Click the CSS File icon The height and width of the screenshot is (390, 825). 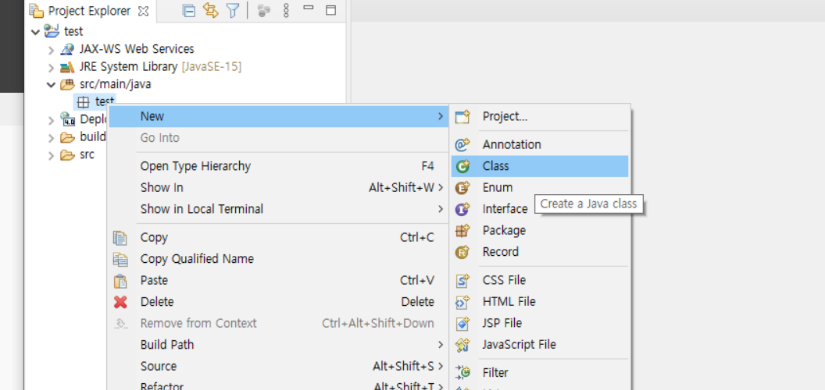(462, 281)
